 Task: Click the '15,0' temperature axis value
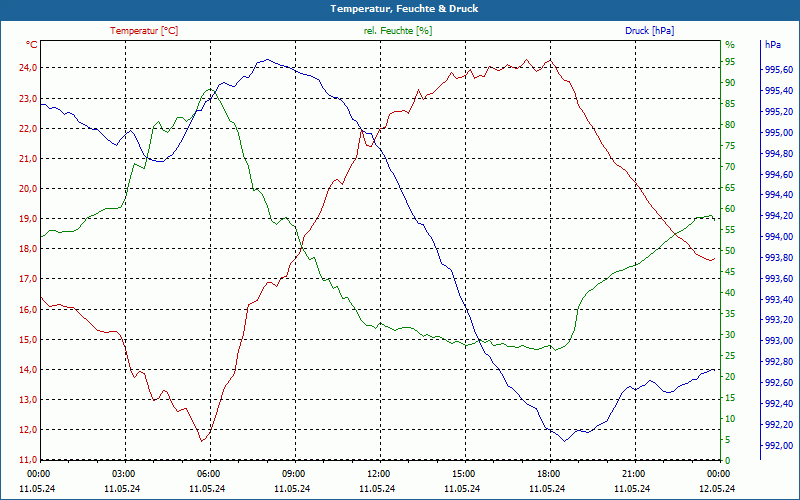click(28, 340)
